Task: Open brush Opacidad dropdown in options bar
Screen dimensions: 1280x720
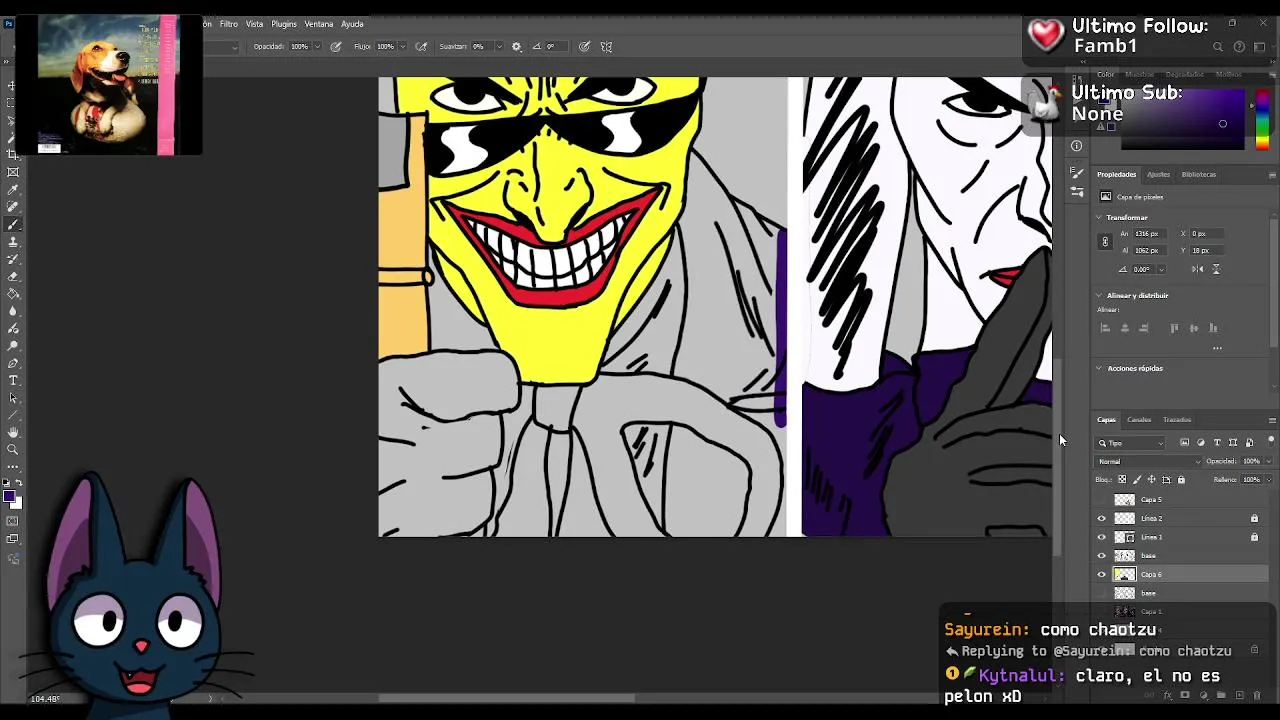Action: tap(317, 46)
